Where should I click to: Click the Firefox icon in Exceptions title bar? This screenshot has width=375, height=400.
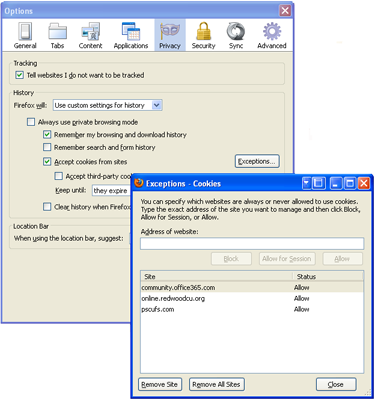click(x=138, y=183)
